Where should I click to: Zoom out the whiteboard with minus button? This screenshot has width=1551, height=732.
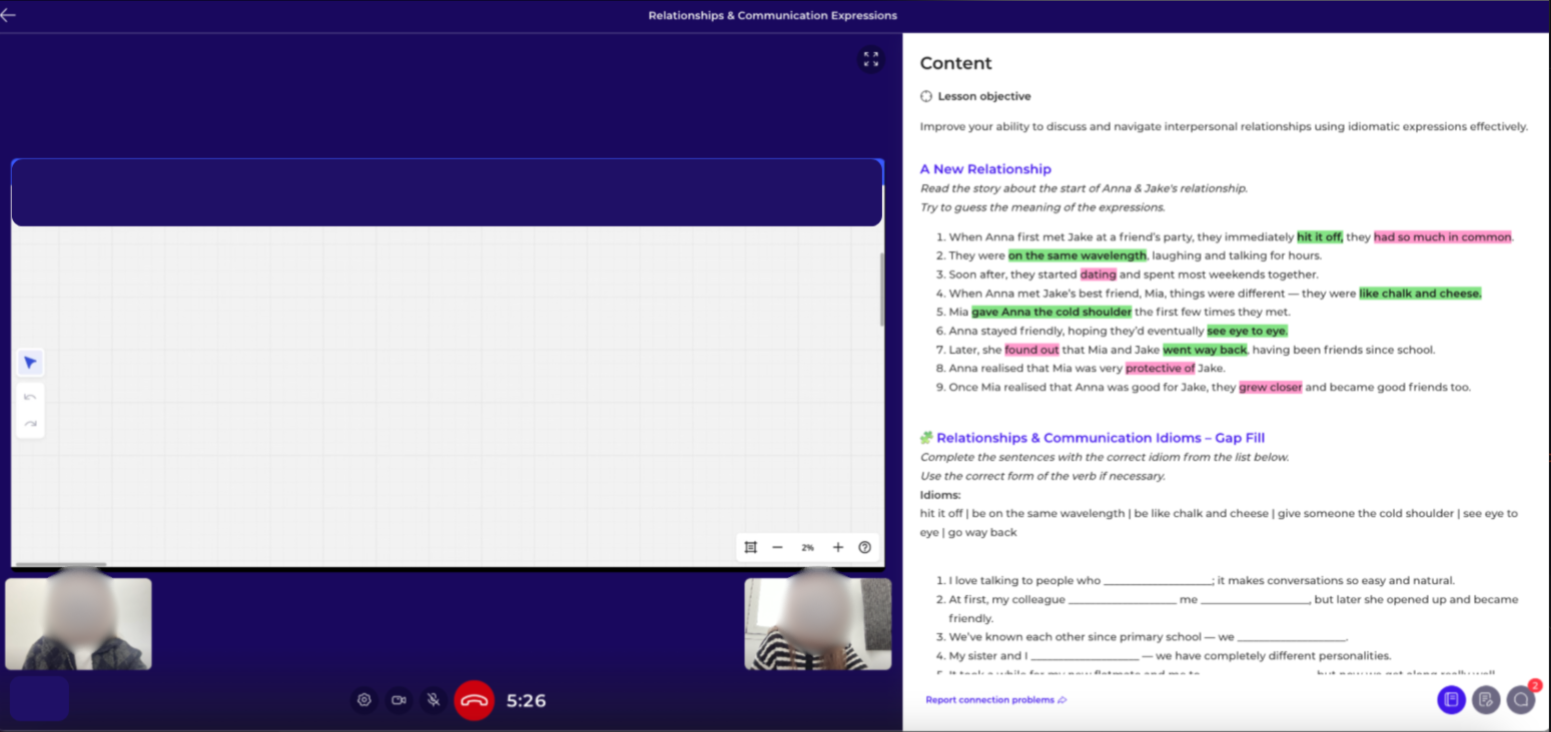(x=777, y=547)
